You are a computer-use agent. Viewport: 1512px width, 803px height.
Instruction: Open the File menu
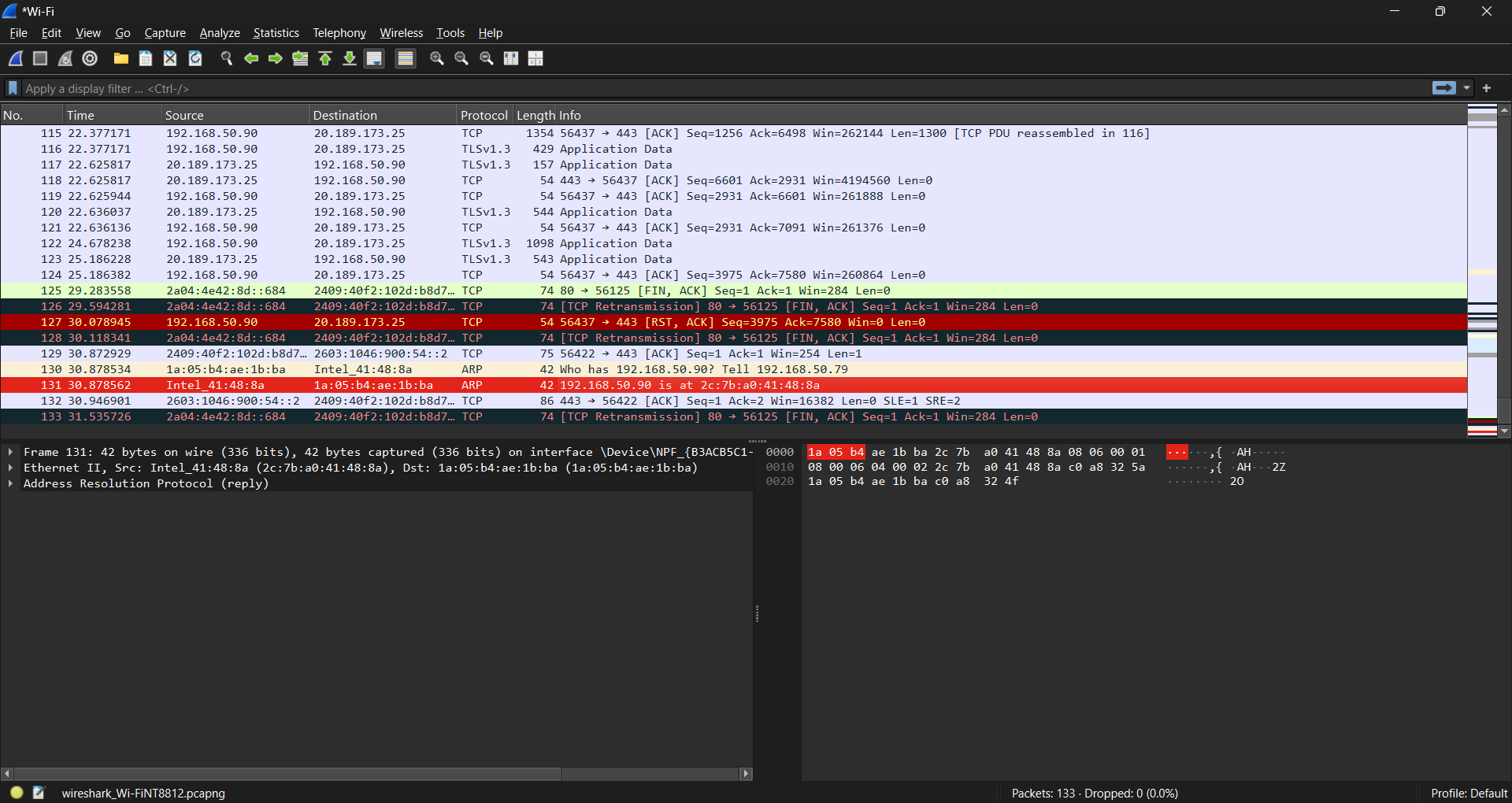pos(18,33)
